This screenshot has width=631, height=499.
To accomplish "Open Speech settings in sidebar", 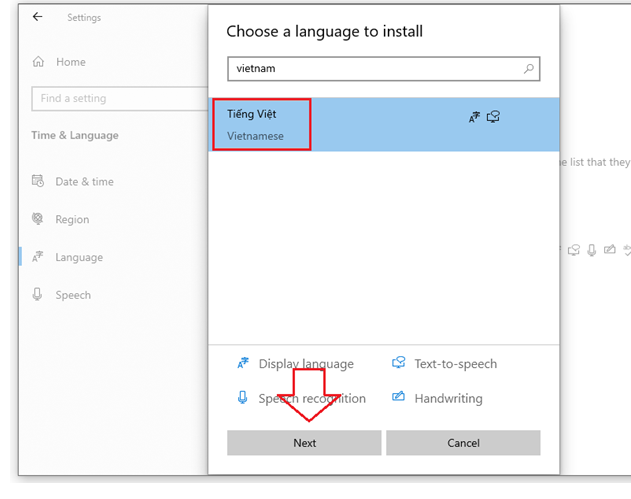I will (x=72, y=295).
